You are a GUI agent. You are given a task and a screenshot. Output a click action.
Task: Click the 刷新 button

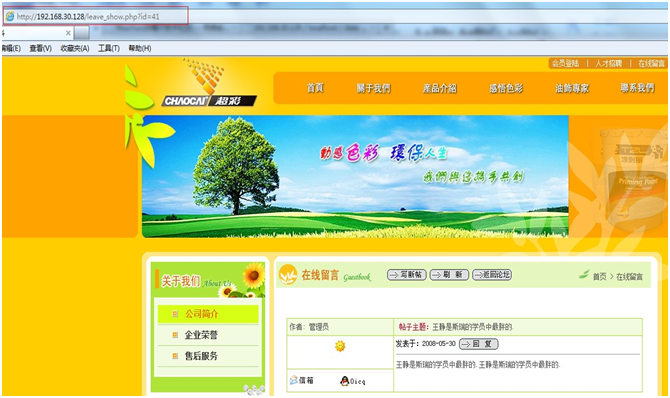pos(449,274)
